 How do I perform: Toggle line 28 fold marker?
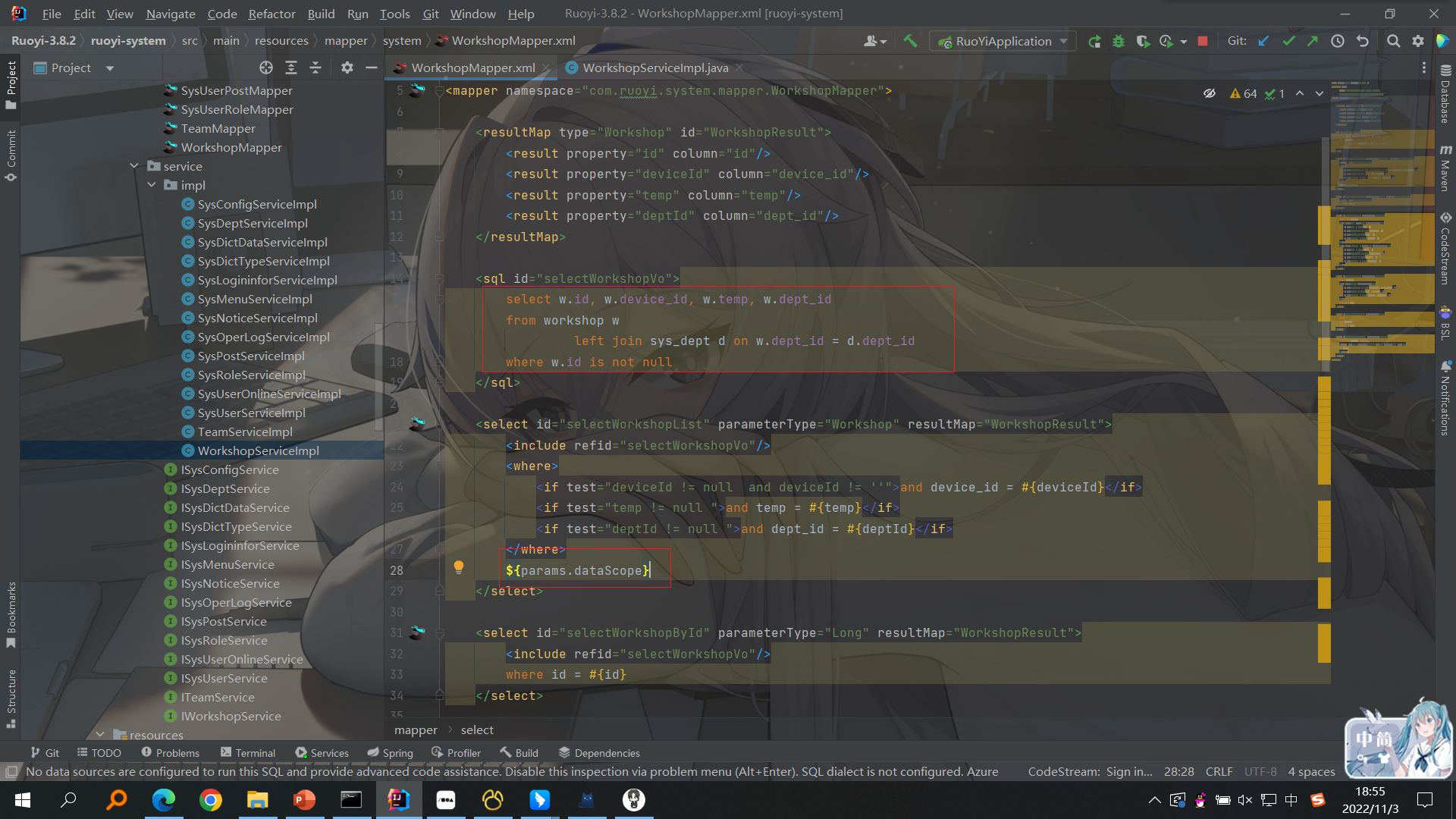click(x=440, y=588)
